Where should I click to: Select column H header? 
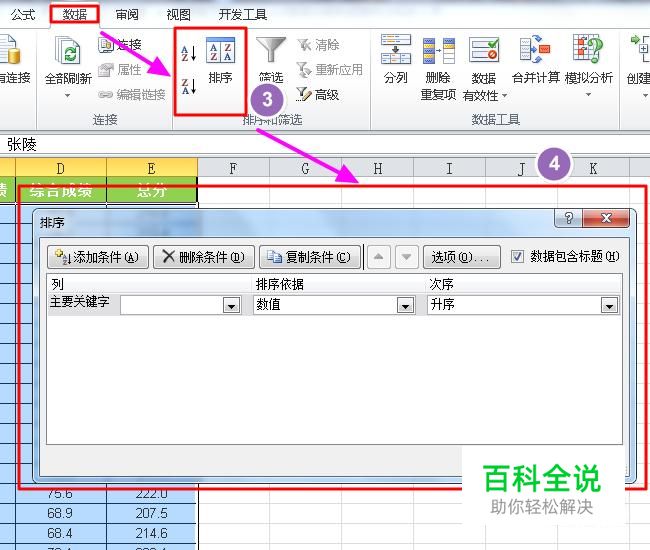378,168
